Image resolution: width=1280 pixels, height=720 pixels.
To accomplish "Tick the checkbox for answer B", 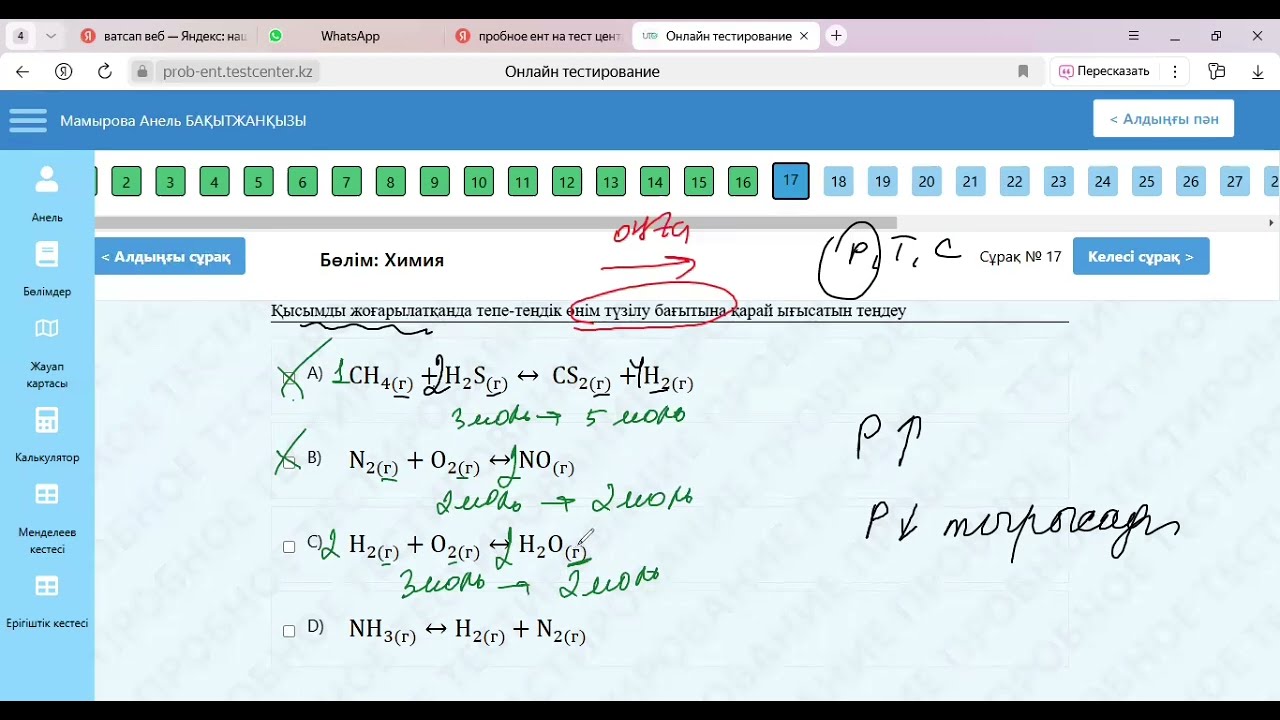I will [x=289, y=462].
